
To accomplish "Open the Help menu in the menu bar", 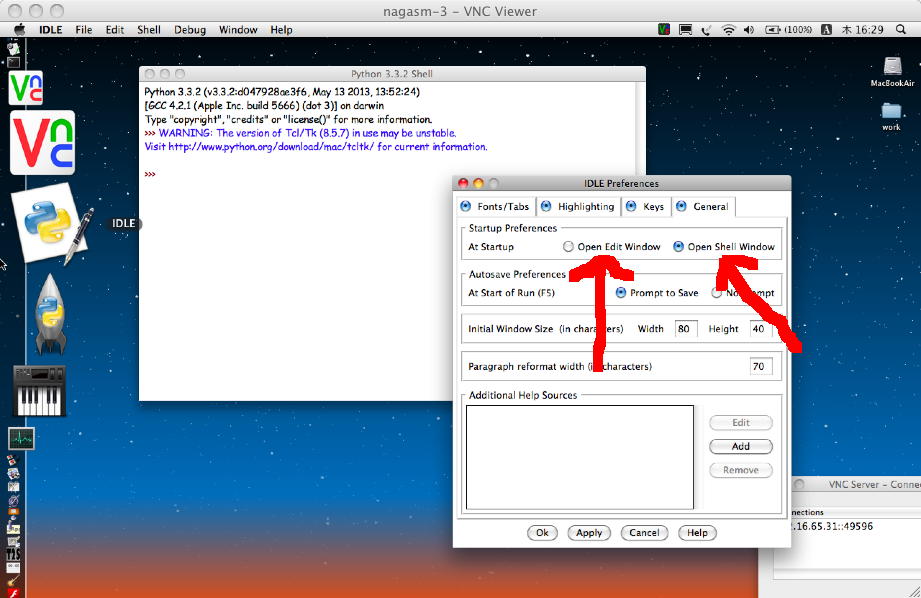I will point(281,29).
